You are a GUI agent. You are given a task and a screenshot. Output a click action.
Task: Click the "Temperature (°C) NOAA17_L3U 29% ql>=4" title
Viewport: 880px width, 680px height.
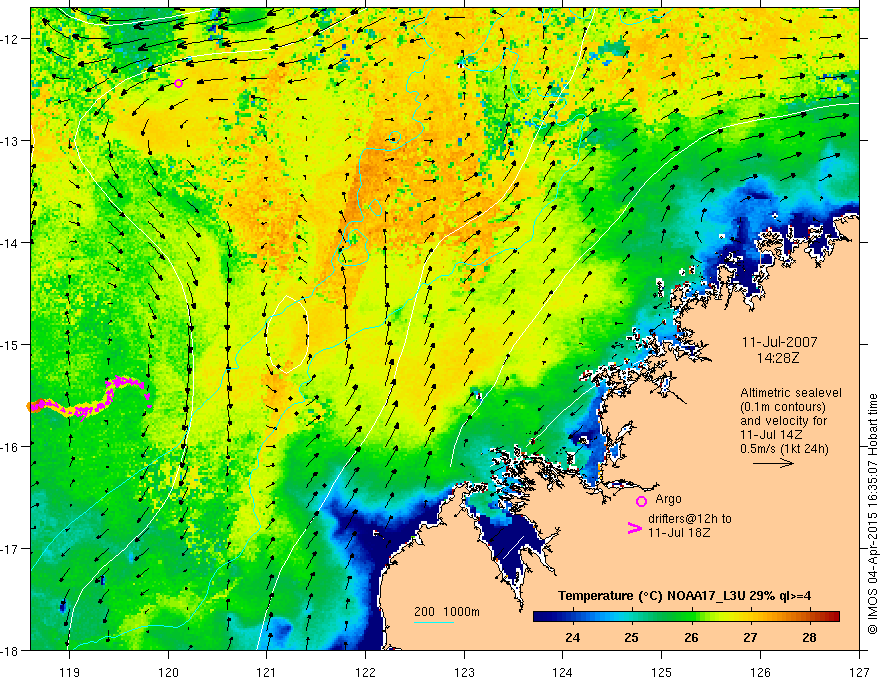coord(684,596)
